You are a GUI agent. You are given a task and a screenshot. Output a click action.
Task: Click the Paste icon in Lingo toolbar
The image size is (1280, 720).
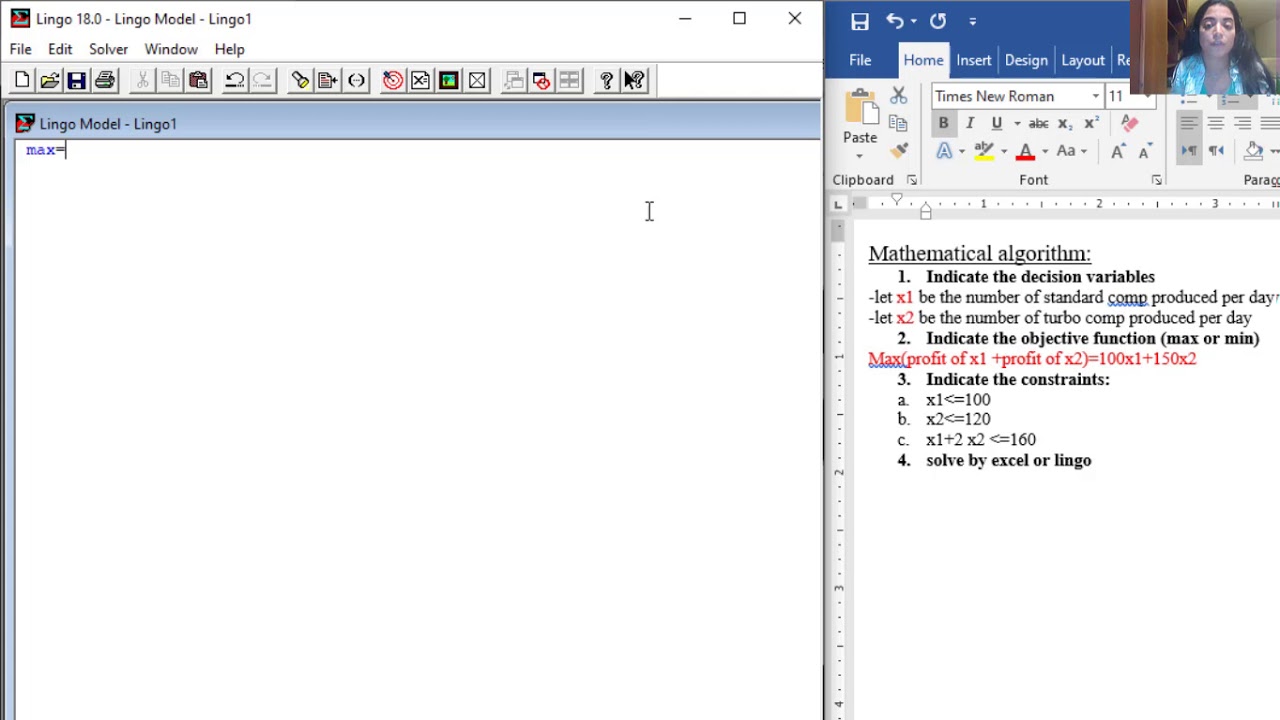point(198,81)
